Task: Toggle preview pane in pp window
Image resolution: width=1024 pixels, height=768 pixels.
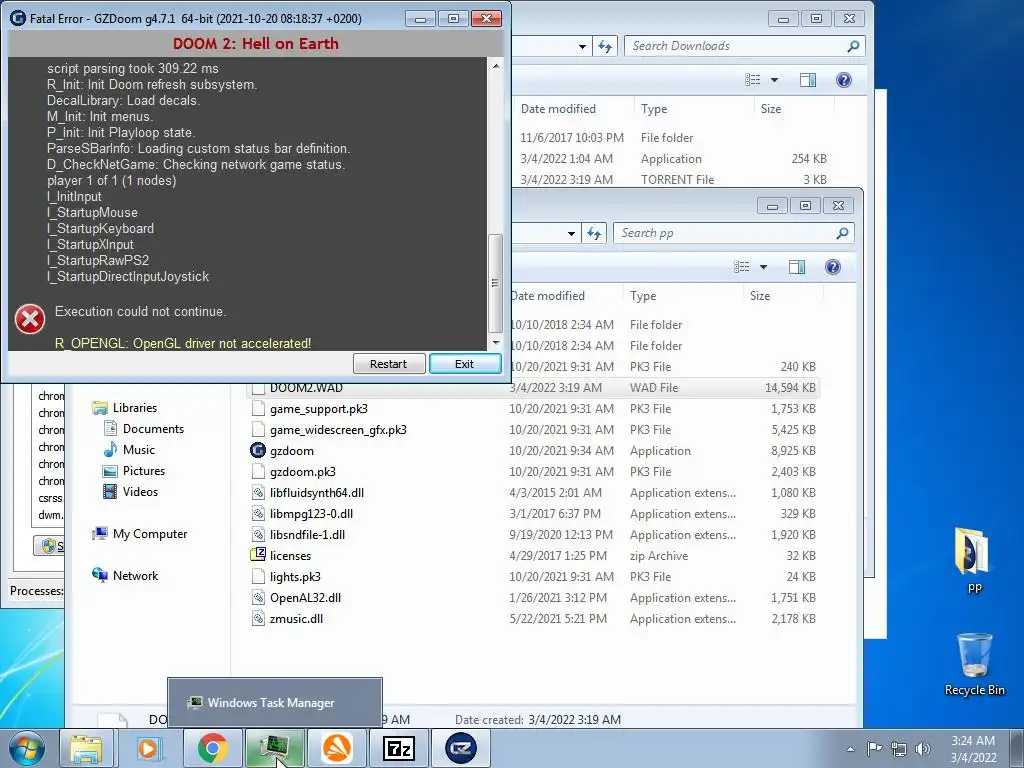Action: (x=797, y=266)
